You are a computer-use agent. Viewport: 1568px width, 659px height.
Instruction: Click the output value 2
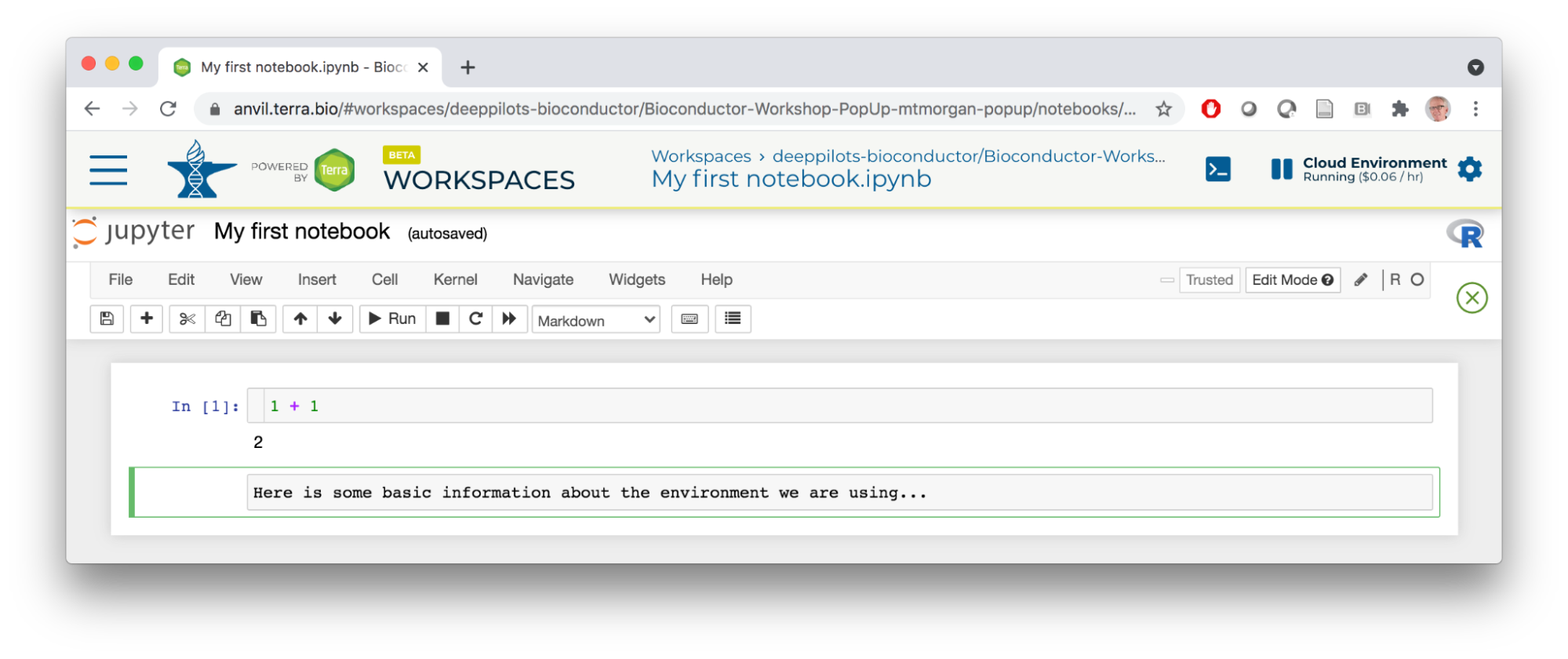coord(258,442)
